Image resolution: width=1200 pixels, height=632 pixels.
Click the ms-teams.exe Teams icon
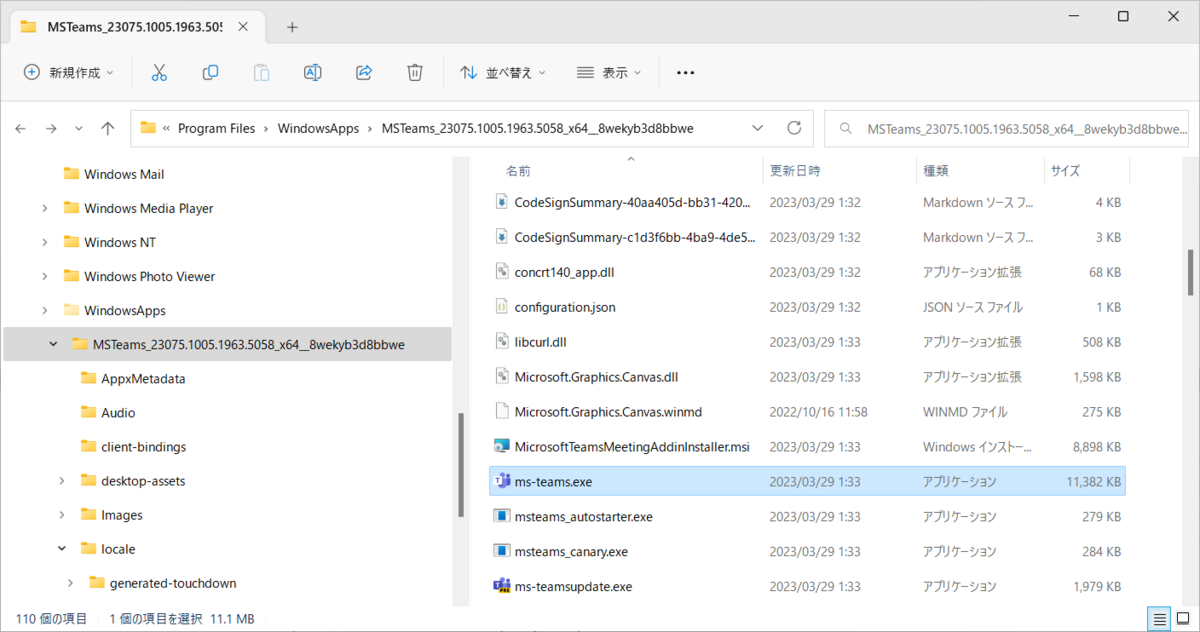click(x=502, y=481)
